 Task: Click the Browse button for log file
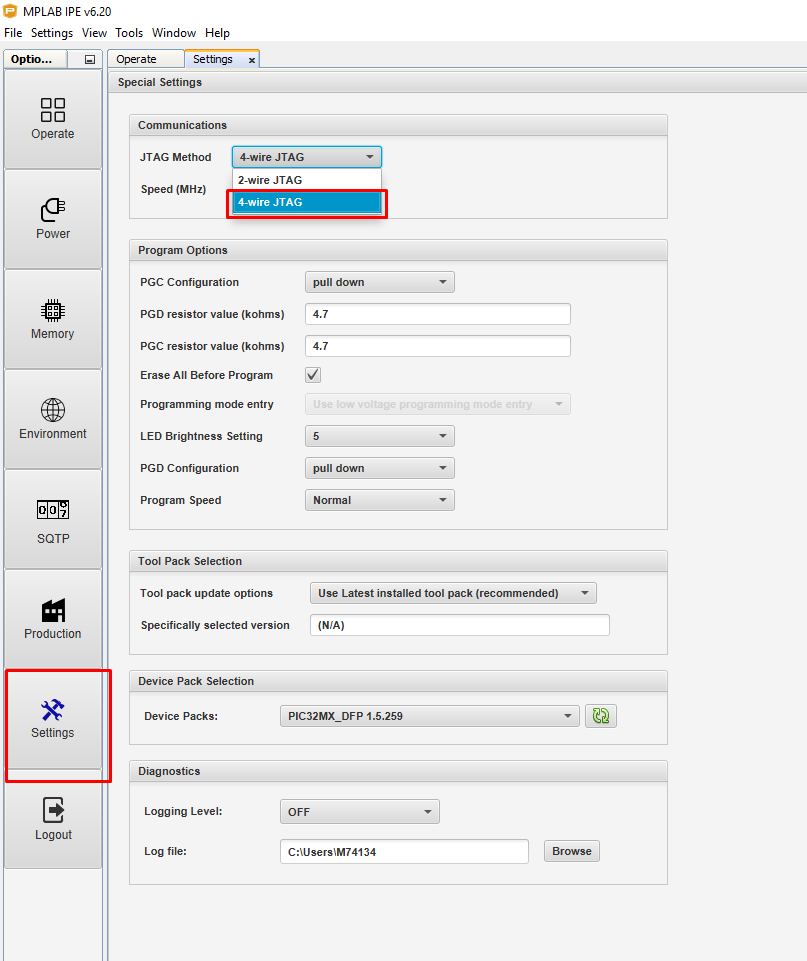click(x=571, y=850)
